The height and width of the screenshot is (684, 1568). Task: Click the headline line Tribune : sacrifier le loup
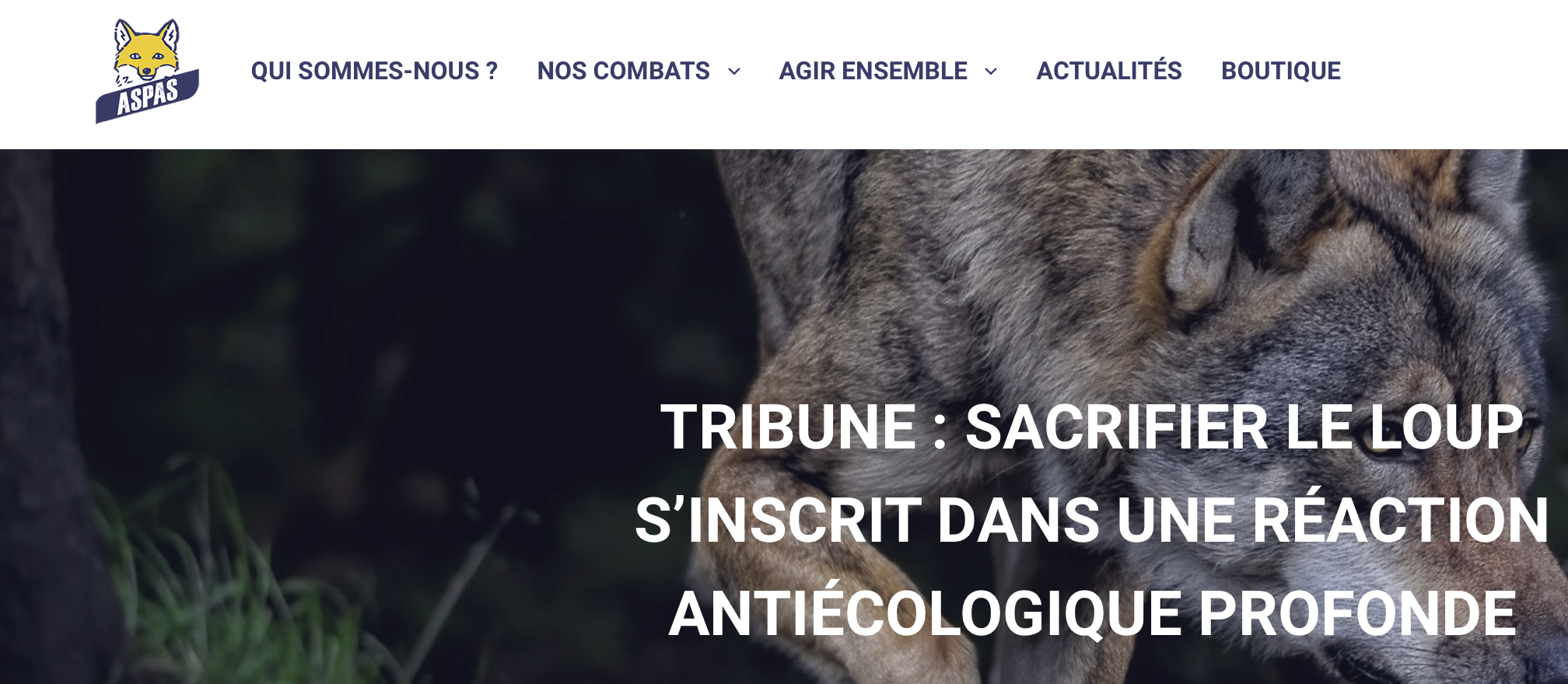coord(1092,427)
